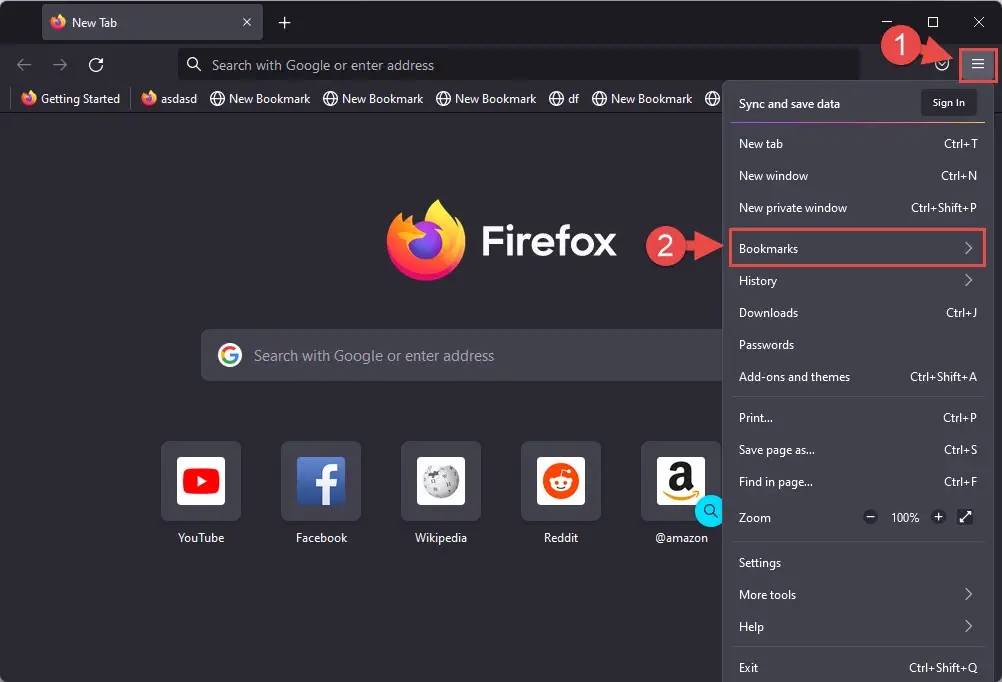Open the More tools submenu

pos(858,594)
